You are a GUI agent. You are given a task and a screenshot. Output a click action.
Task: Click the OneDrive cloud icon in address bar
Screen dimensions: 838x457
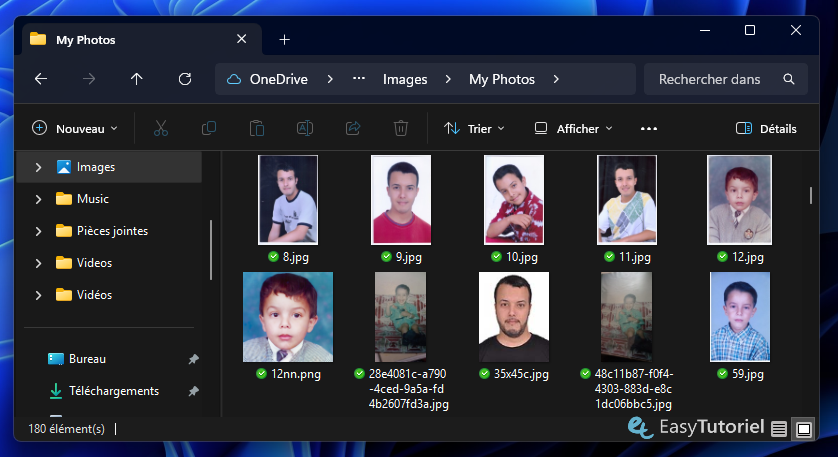234,79
